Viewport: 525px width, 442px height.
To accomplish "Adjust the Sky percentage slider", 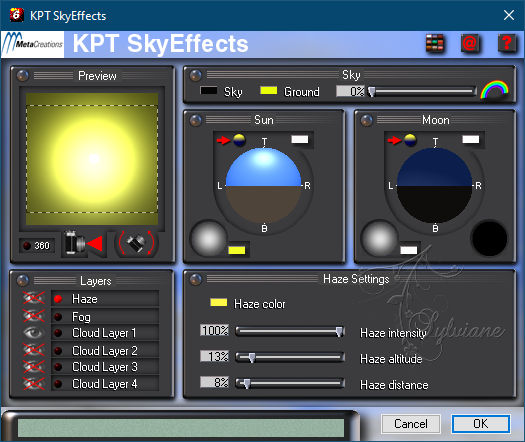I will tap(422, 91).
